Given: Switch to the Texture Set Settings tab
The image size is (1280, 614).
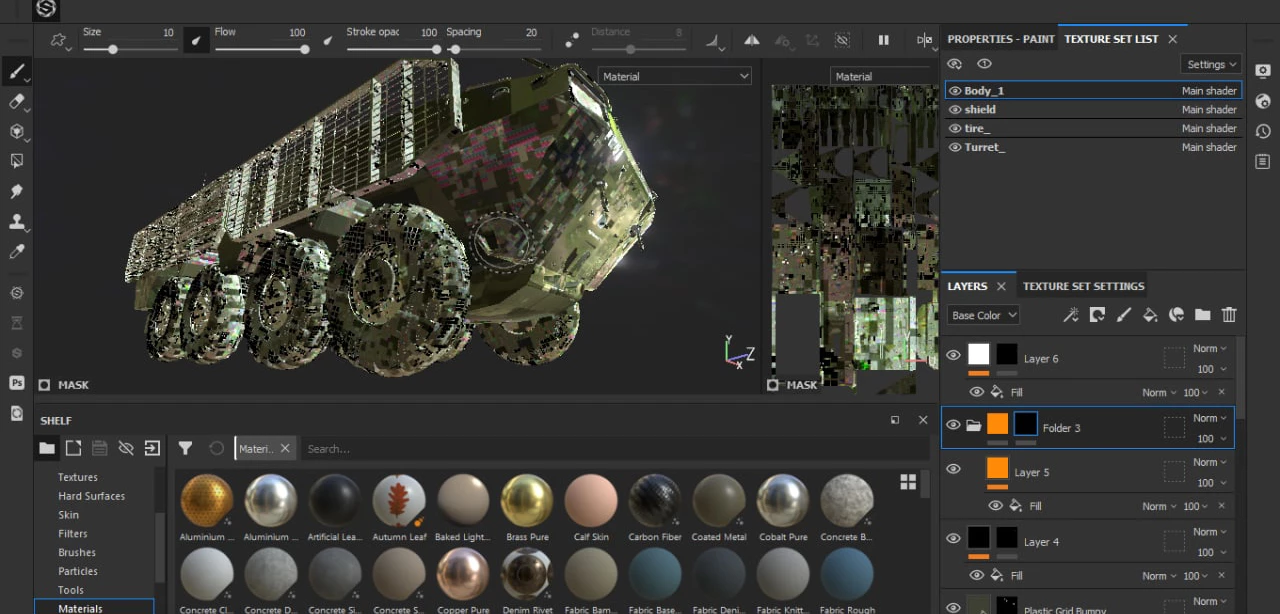Looking at the screenshot, I should pos(1083,286).
